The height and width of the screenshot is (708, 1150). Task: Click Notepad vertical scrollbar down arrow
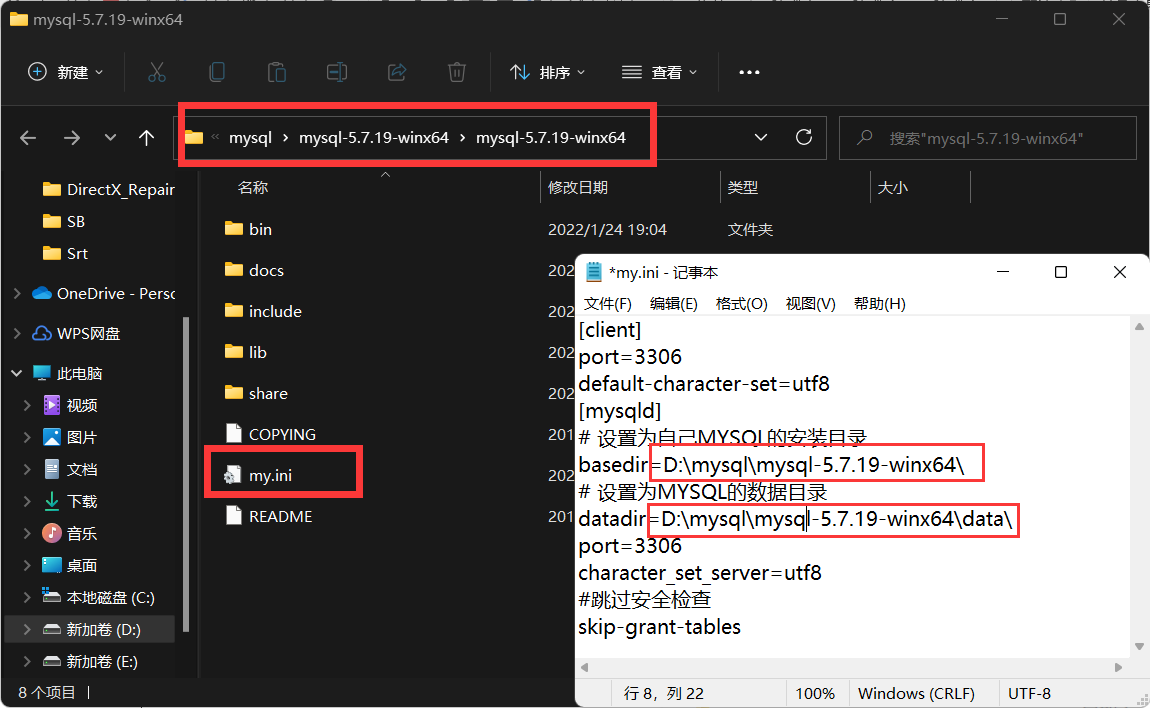pyautogui.click(x=1139, y=646)
